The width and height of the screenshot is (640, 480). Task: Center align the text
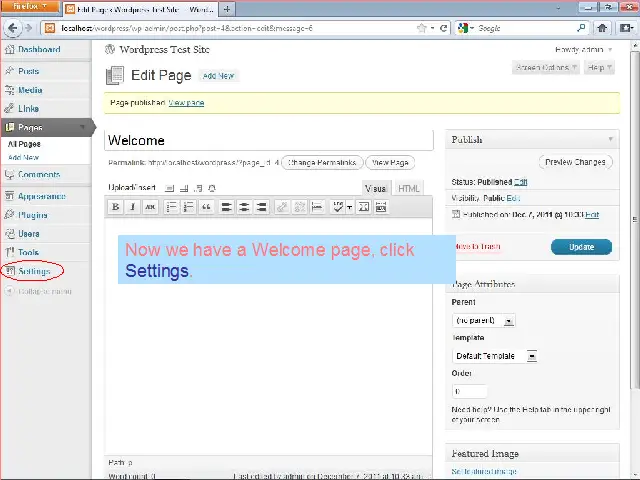[244, 207]
